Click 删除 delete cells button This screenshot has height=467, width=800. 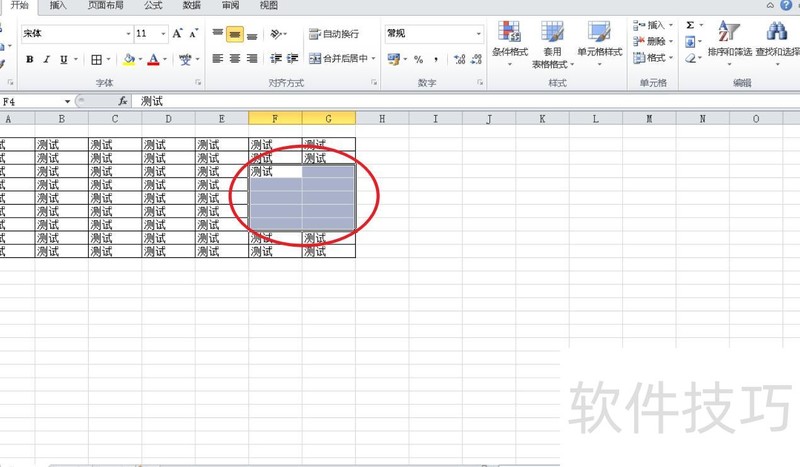tap(653, 41)
